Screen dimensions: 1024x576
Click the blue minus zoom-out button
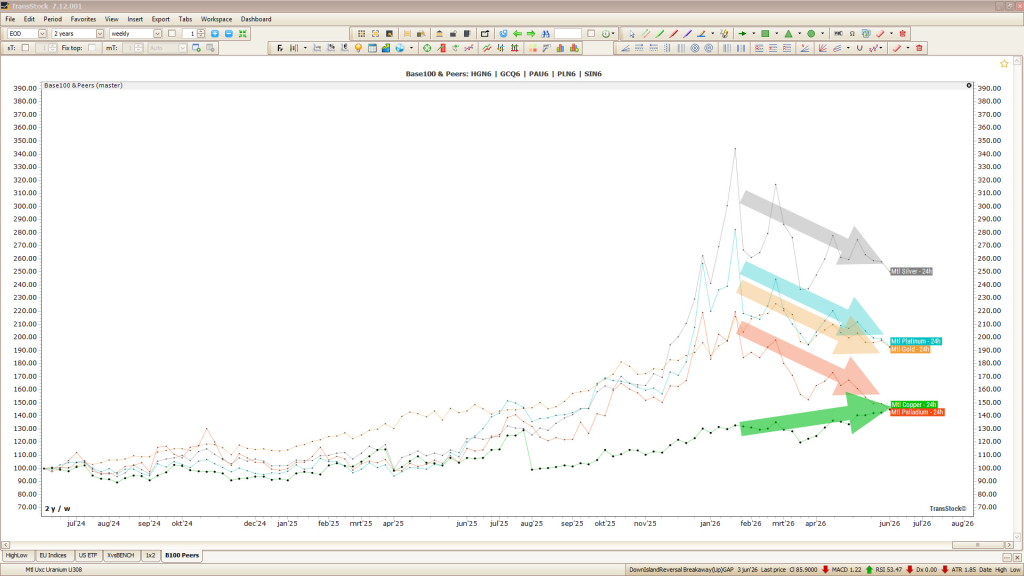tap(229, 33)
